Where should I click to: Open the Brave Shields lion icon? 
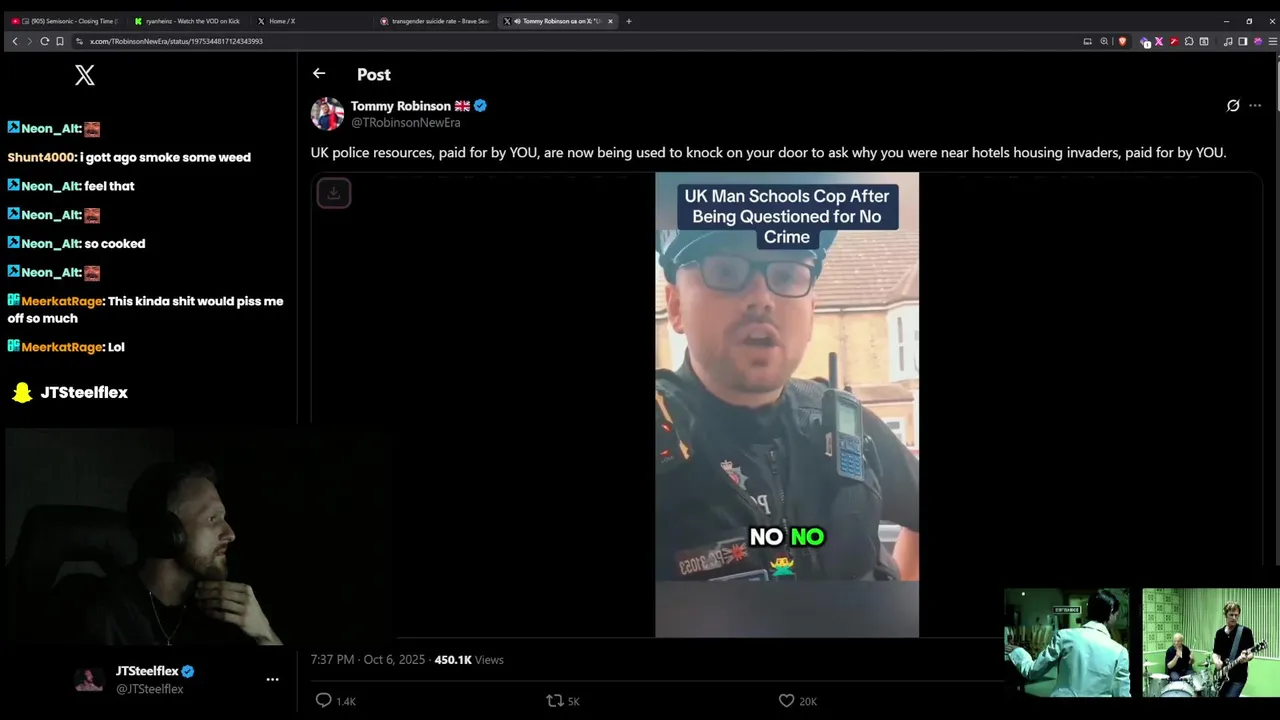(x=1122, y=41)
